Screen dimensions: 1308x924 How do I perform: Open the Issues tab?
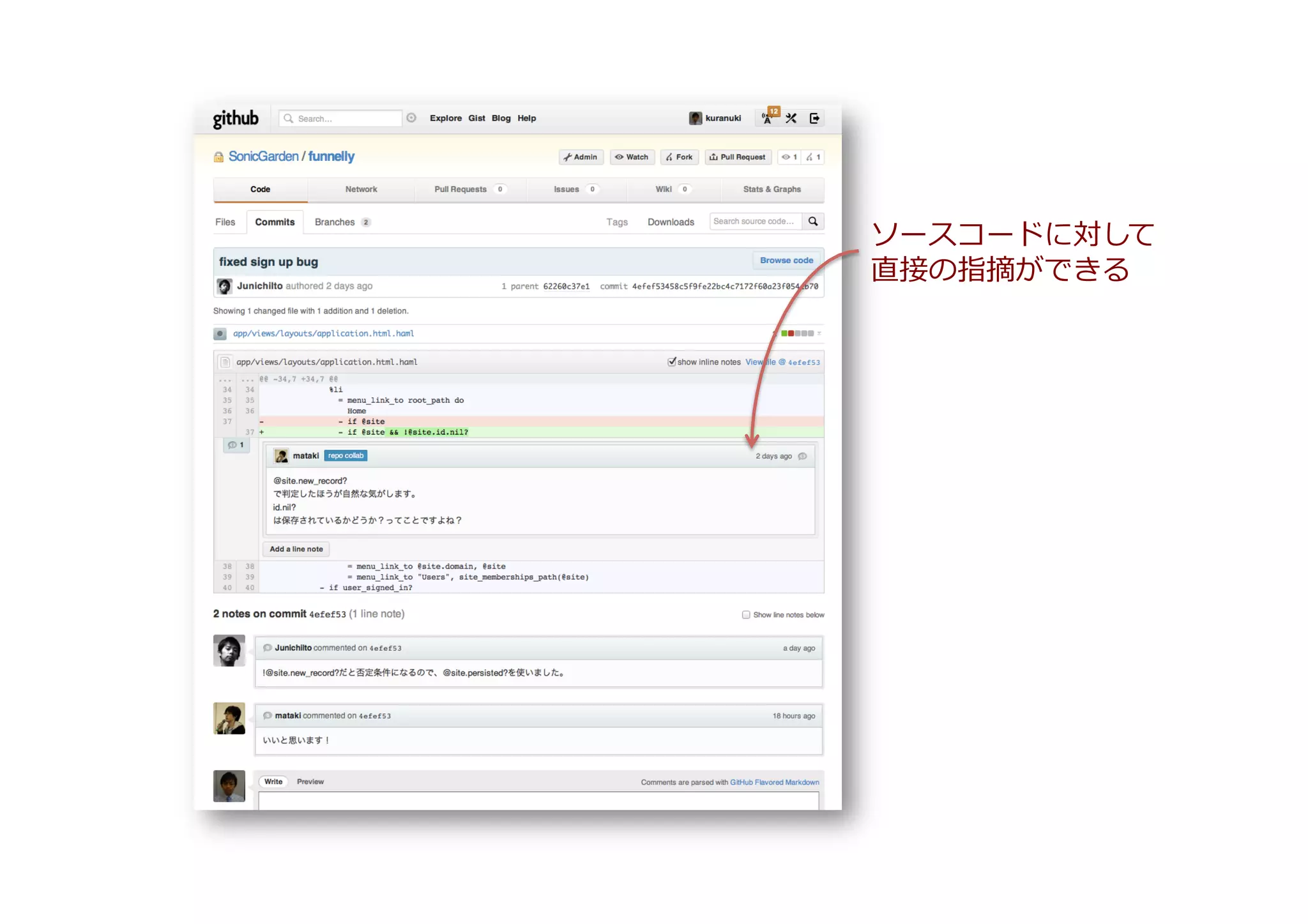tap(576, 190)
